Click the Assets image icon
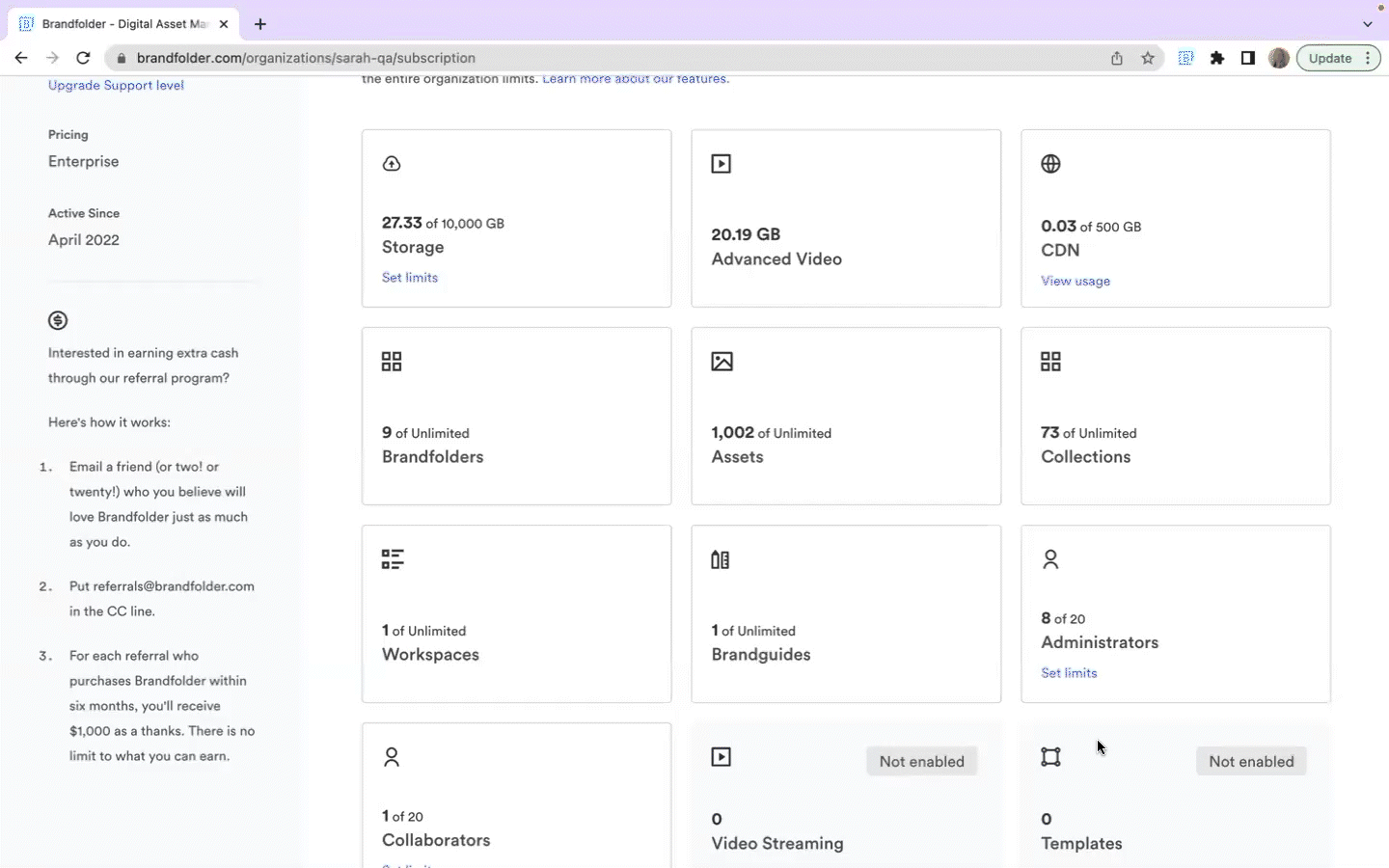The width and height of the screenshot is (1389, 868). (x=722, y=362)
